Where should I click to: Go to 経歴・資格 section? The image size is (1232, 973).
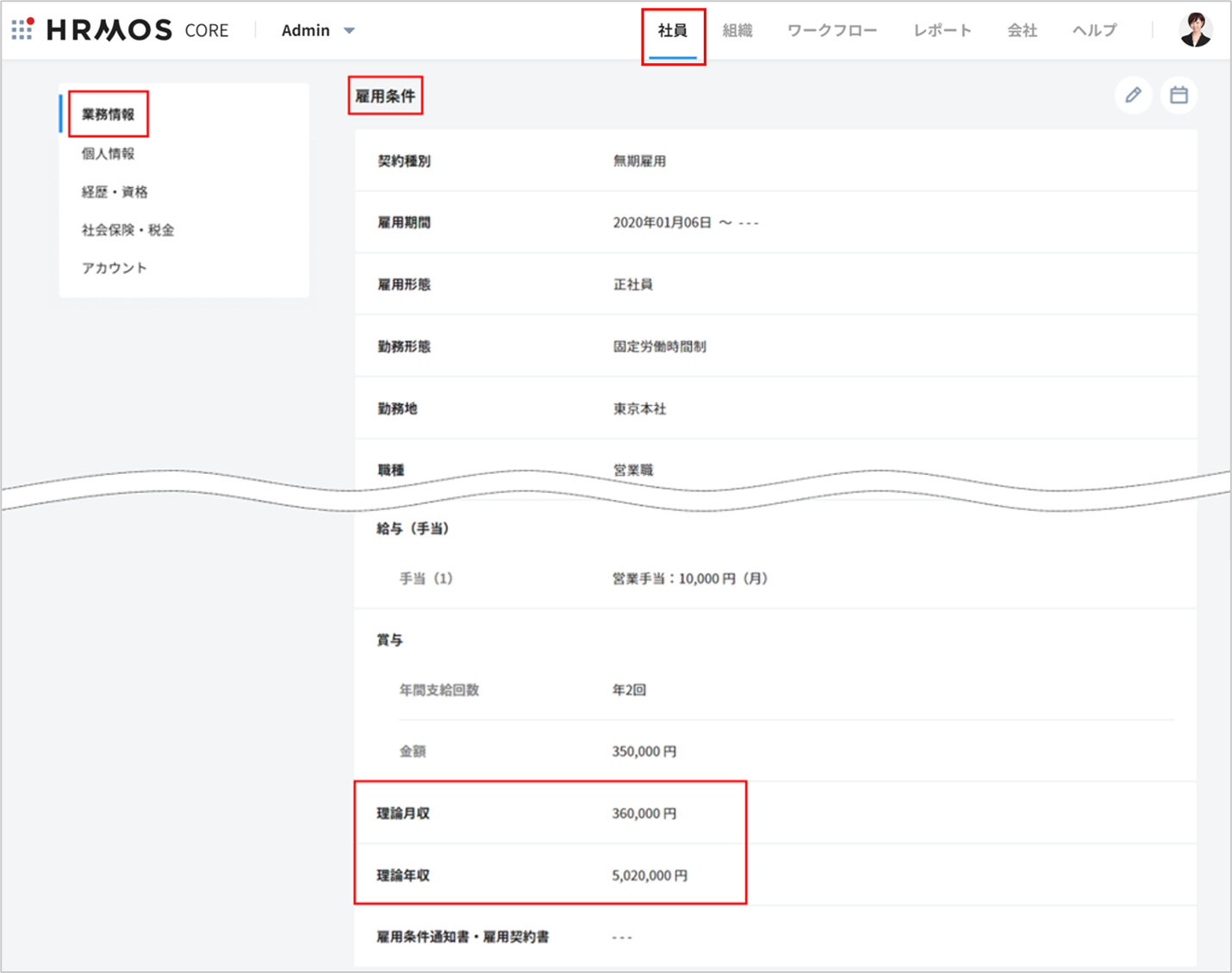[x=115, y=191]
